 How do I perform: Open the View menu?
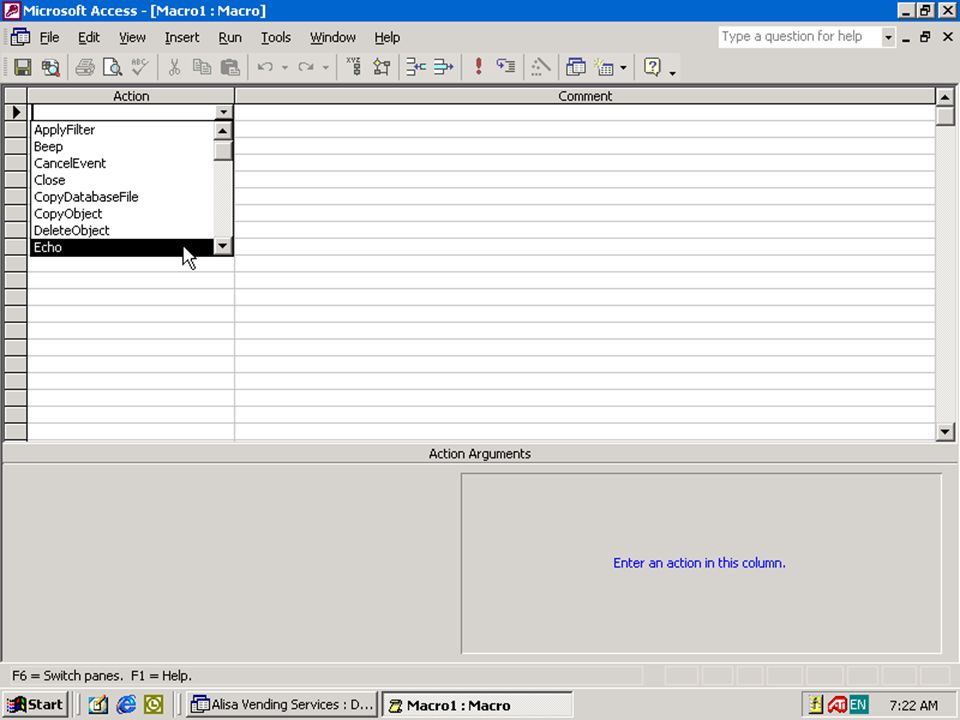(132, 37)
